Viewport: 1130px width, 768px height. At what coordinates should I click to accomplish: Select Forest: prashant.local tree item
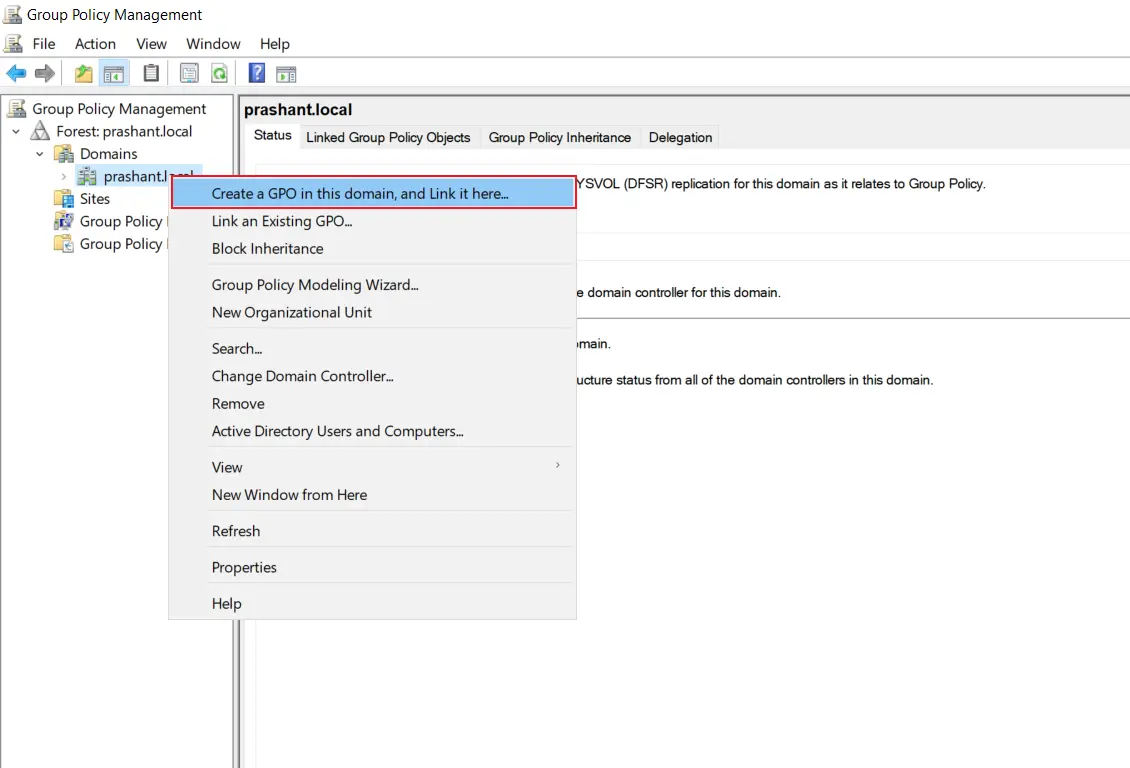(124, 131)
